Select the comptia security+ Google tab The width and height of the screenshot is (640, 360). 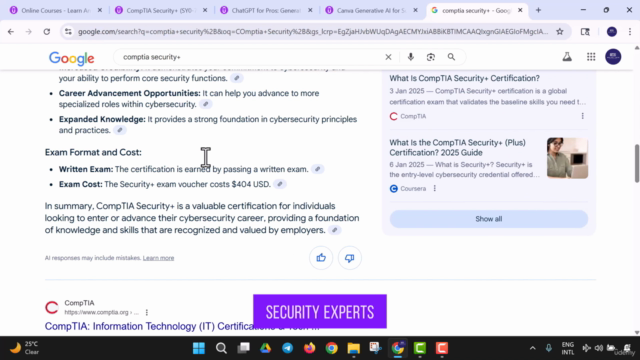(476, 10)
